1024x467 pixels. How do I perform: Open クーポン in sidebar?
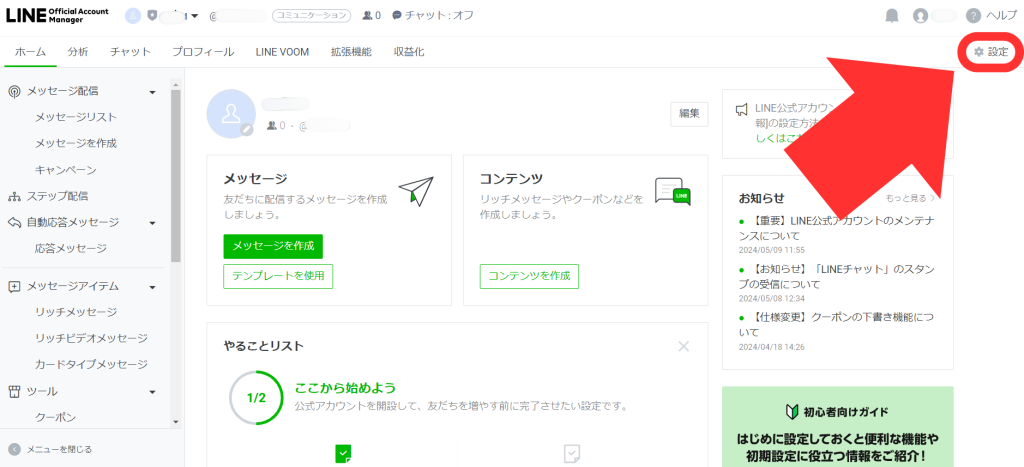pos(56,417)
